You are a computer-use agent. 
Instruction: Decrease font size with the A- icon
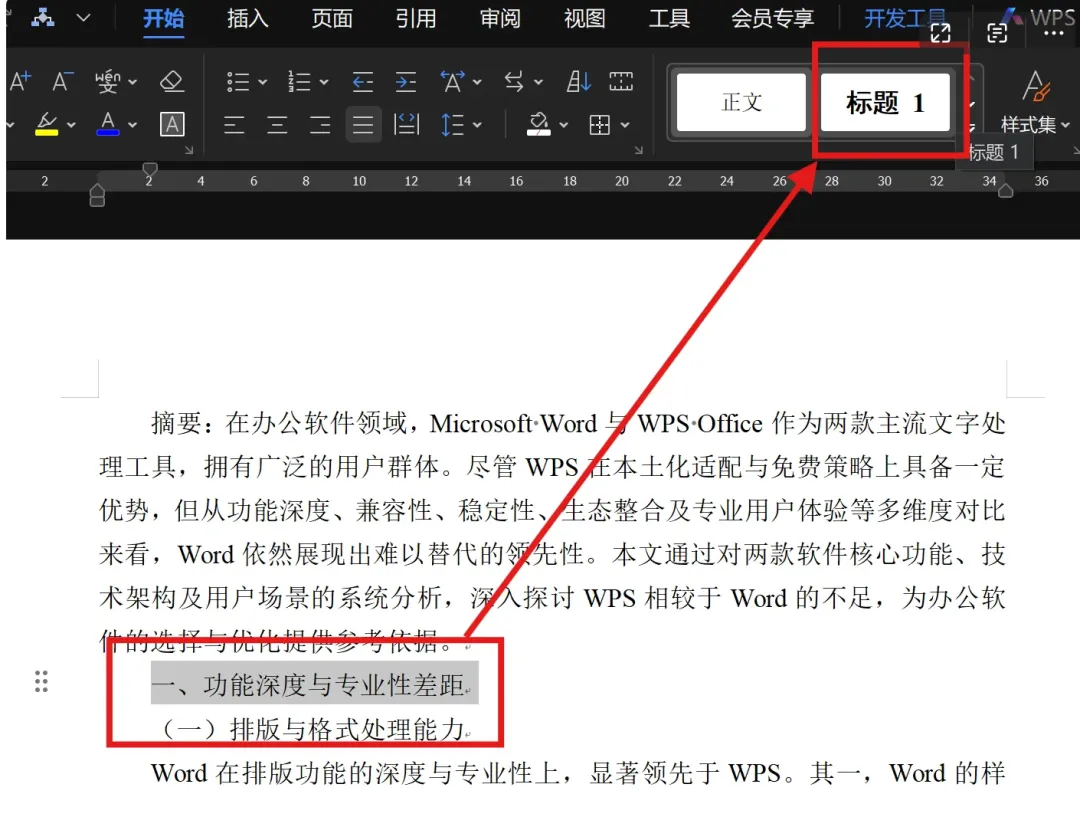pos(61,81)
